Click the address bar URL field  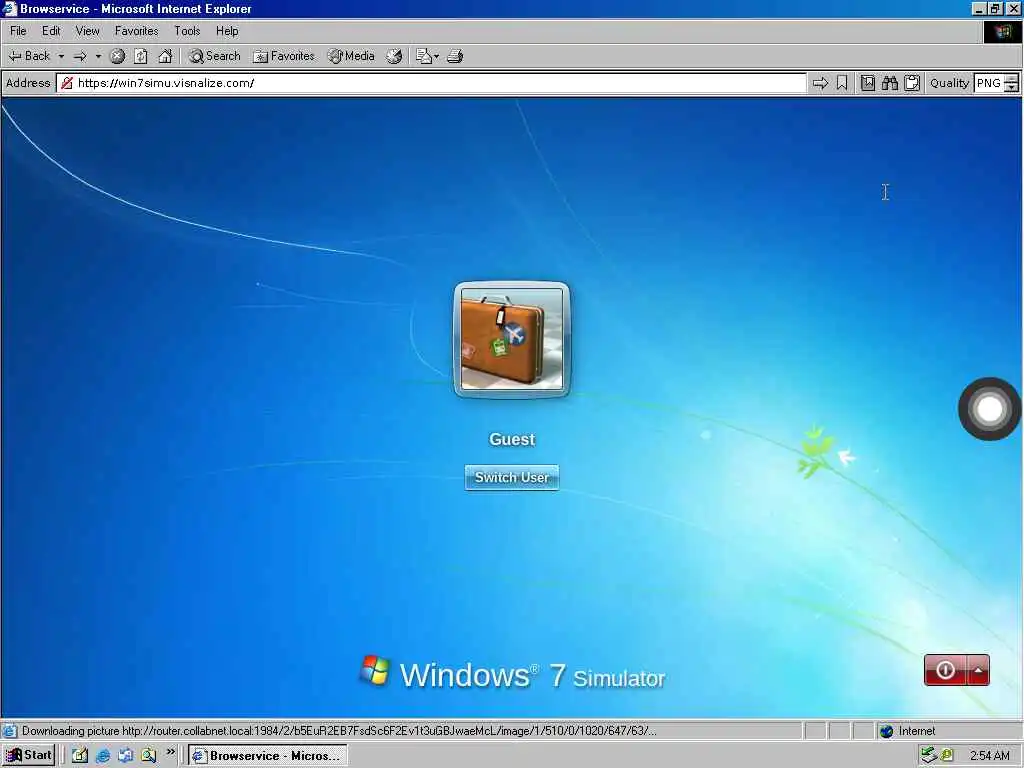click(x=431, y=83)
